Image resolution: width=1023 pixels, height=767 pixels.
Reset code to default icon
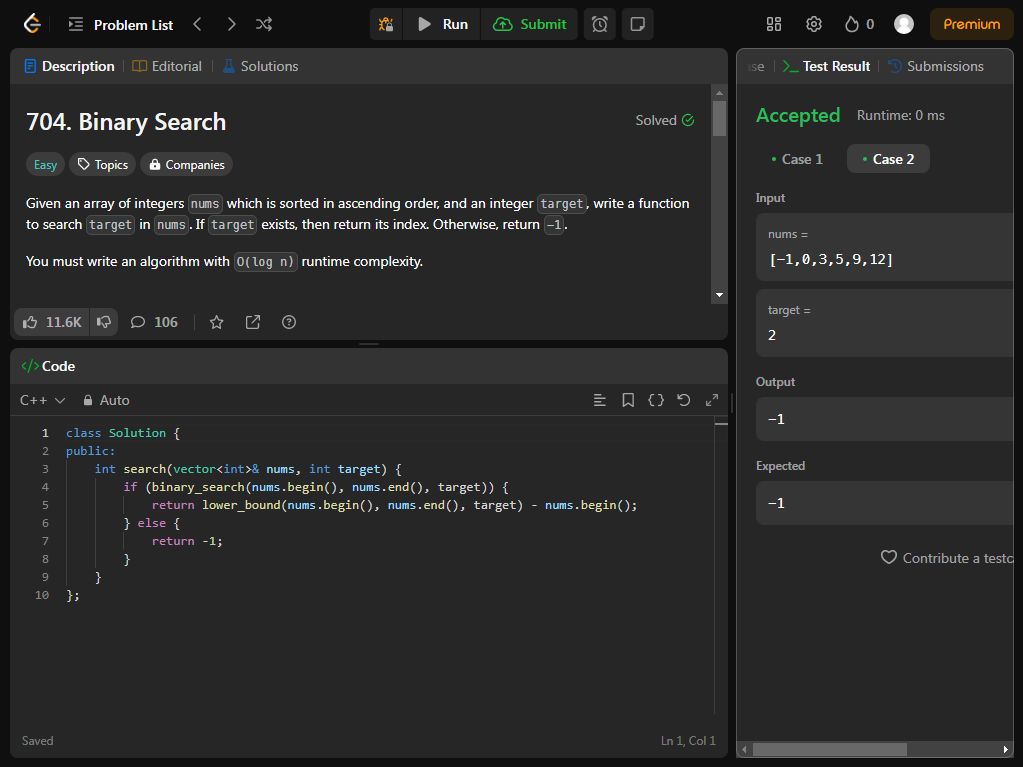coord(684,400)
